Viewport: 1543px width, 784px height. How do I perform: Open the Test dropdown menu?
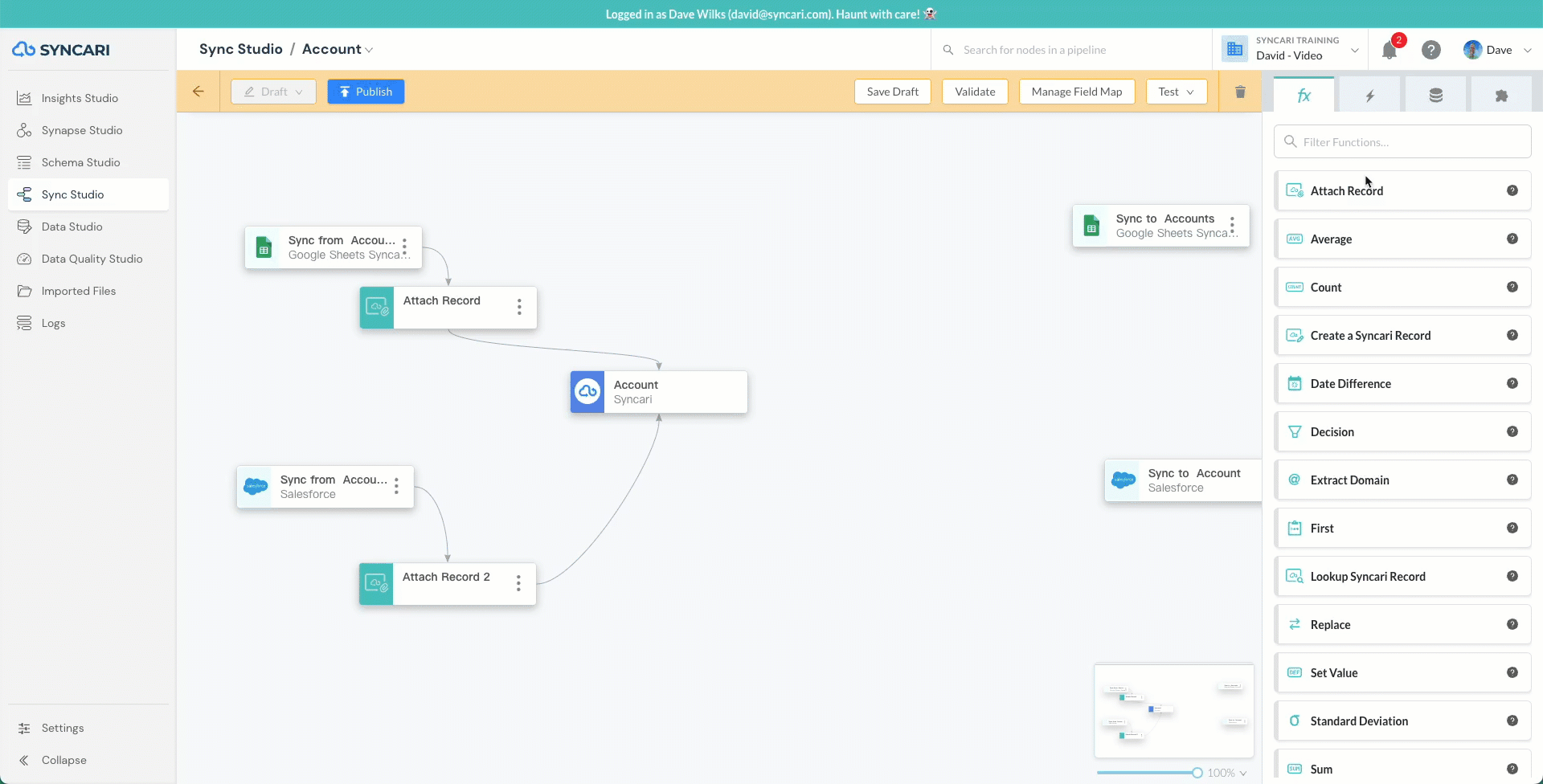click(1176, 92)
